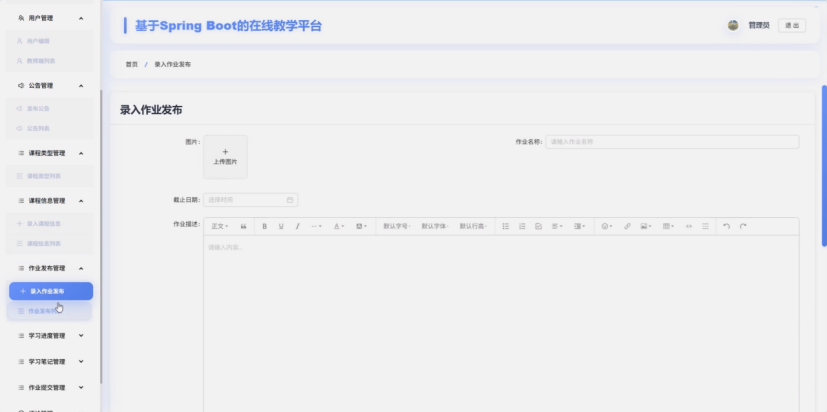Open the emoji picker dropdown
This screenshot has width=827, height=412.
point(607,226)
